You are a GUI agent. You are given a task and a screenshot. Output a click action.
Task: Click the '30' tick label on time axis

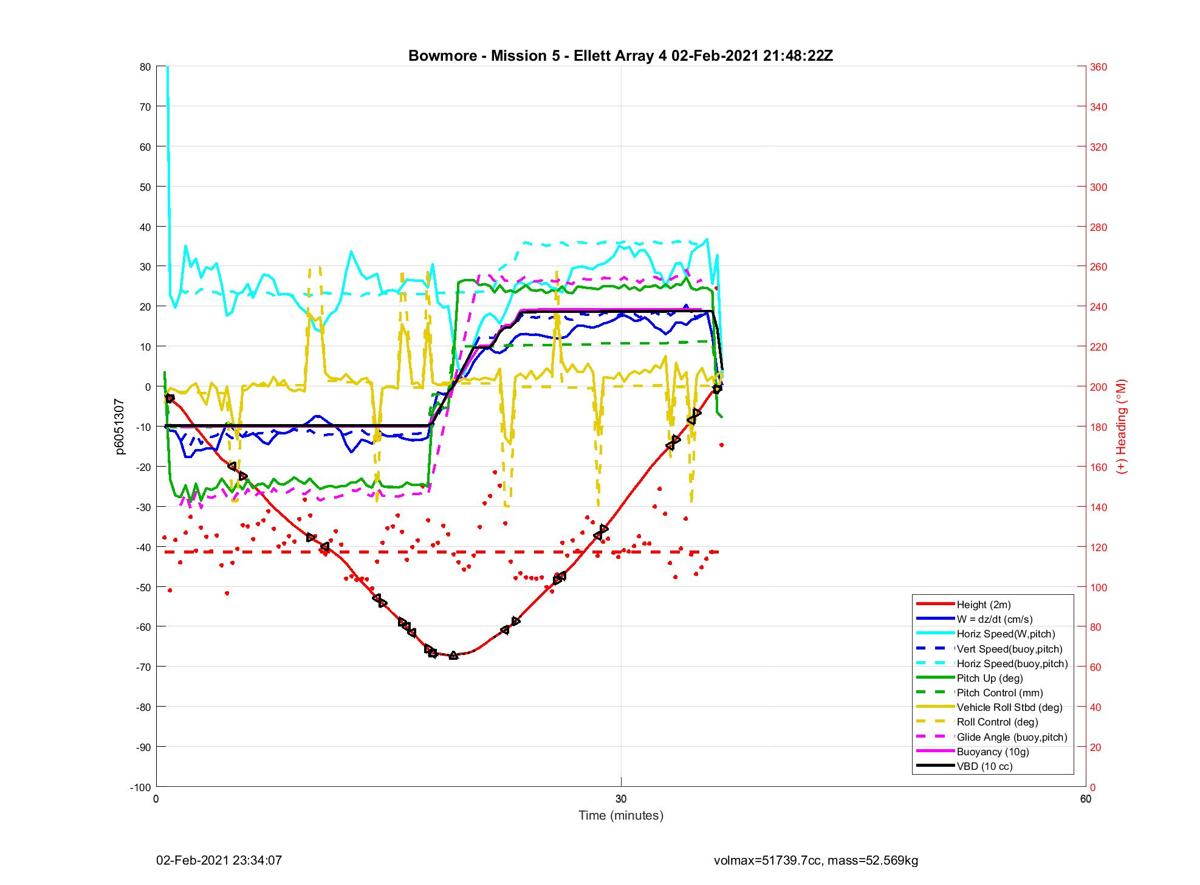coord(621,799)
